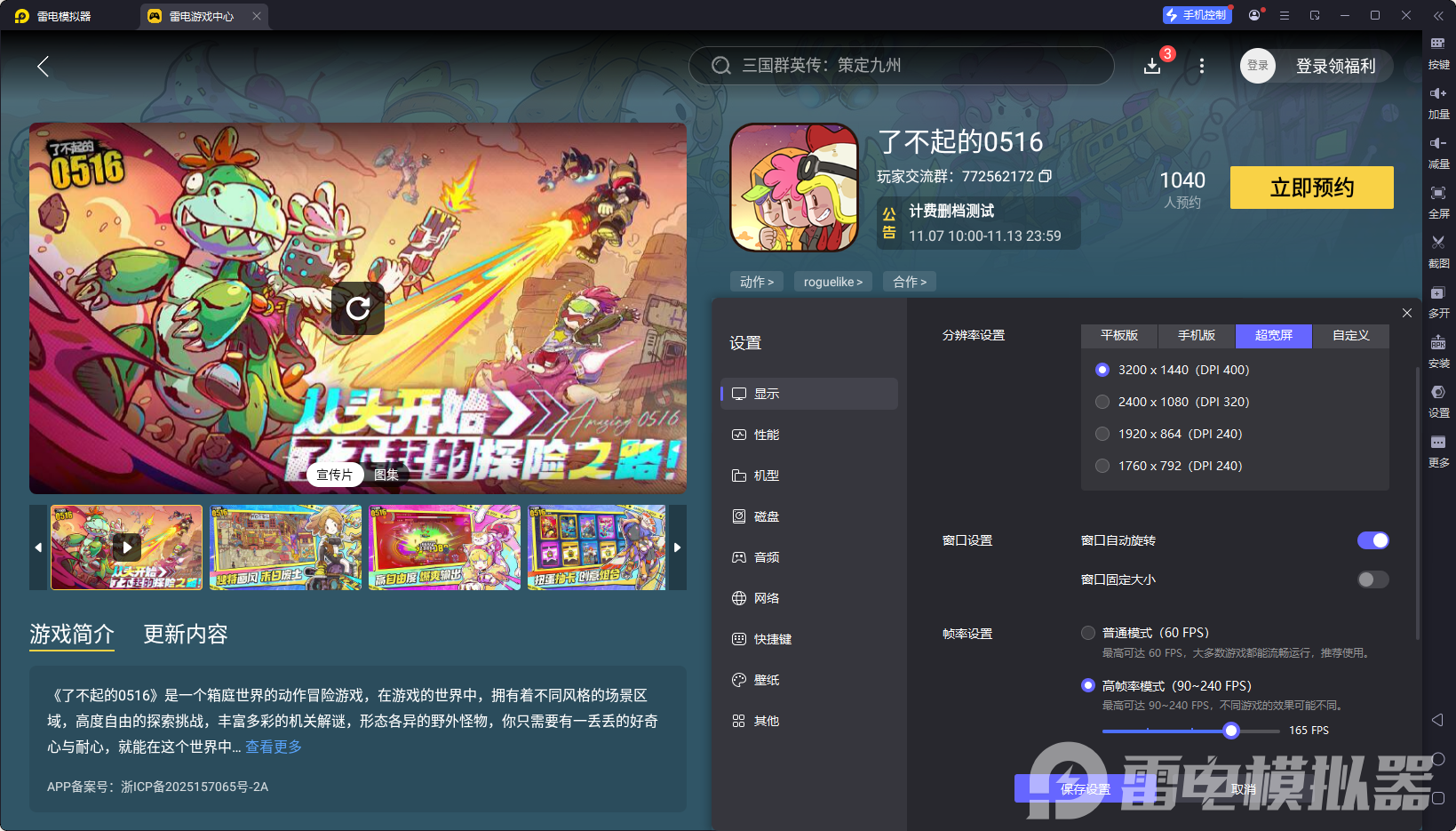The image size is (1456, 831).
Task: Open the HOTEL scene screenshot thumbnail
Action: point(285,547)
